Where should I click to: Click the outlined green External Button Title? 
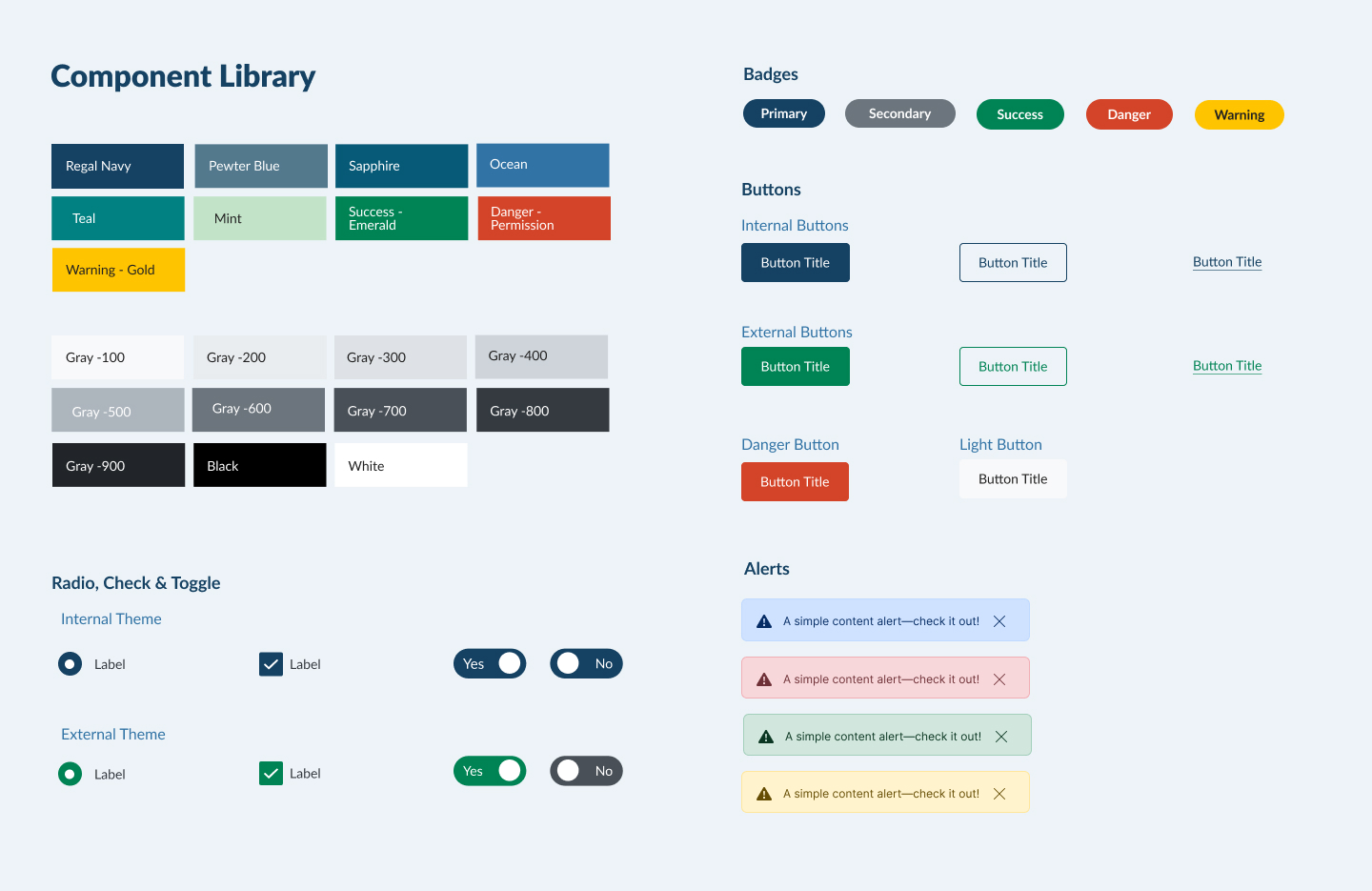(1013, 367)
